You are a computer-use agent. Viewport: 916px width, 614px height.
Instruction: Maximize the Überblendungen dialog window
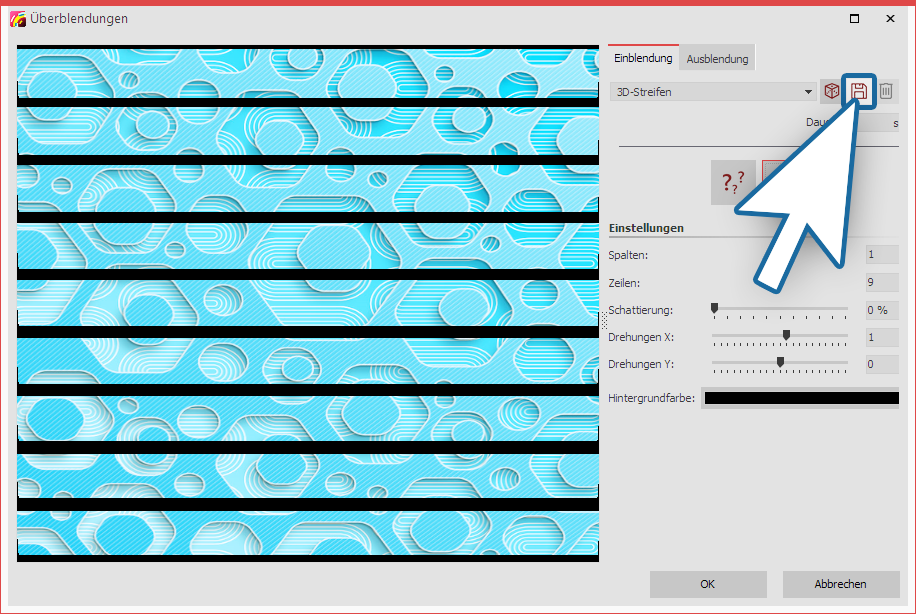[854, 18]
